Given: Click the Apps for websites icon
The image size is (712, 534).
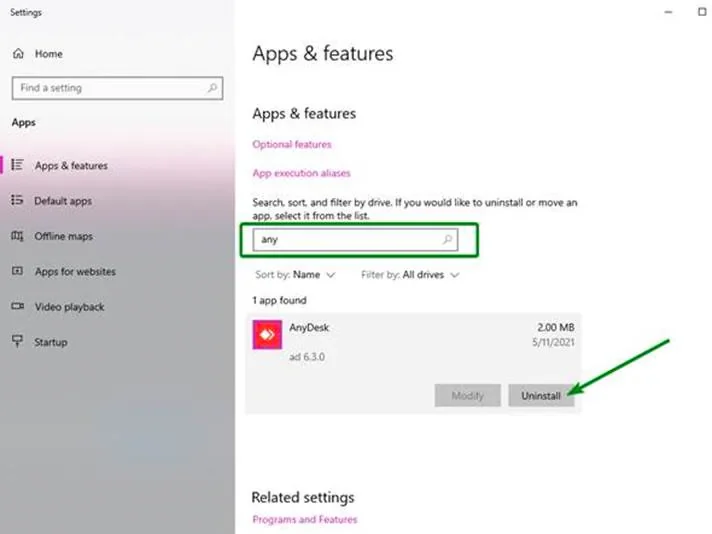Looking at the screenshot, I should 17,271.
